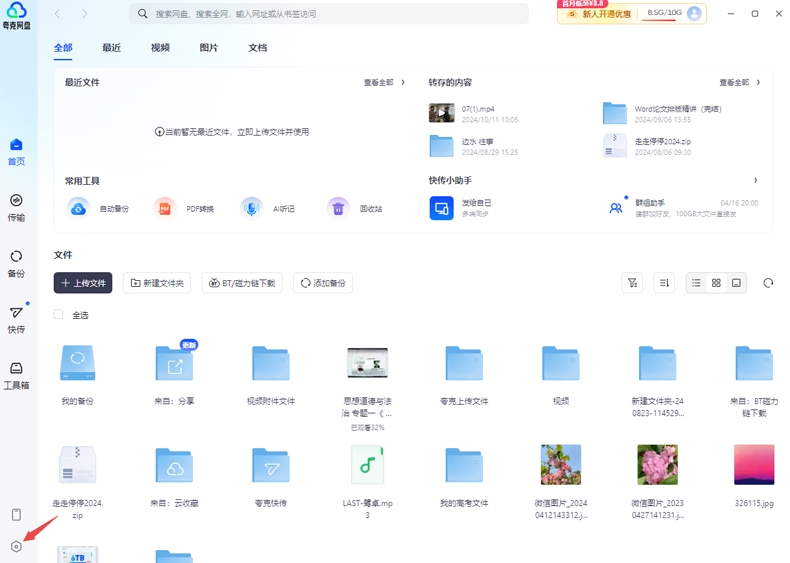Select the 走走停停2024.zip file in grid
Viewport: 790px width, 563px height.
pyautogui.click(x=78, y=465)
